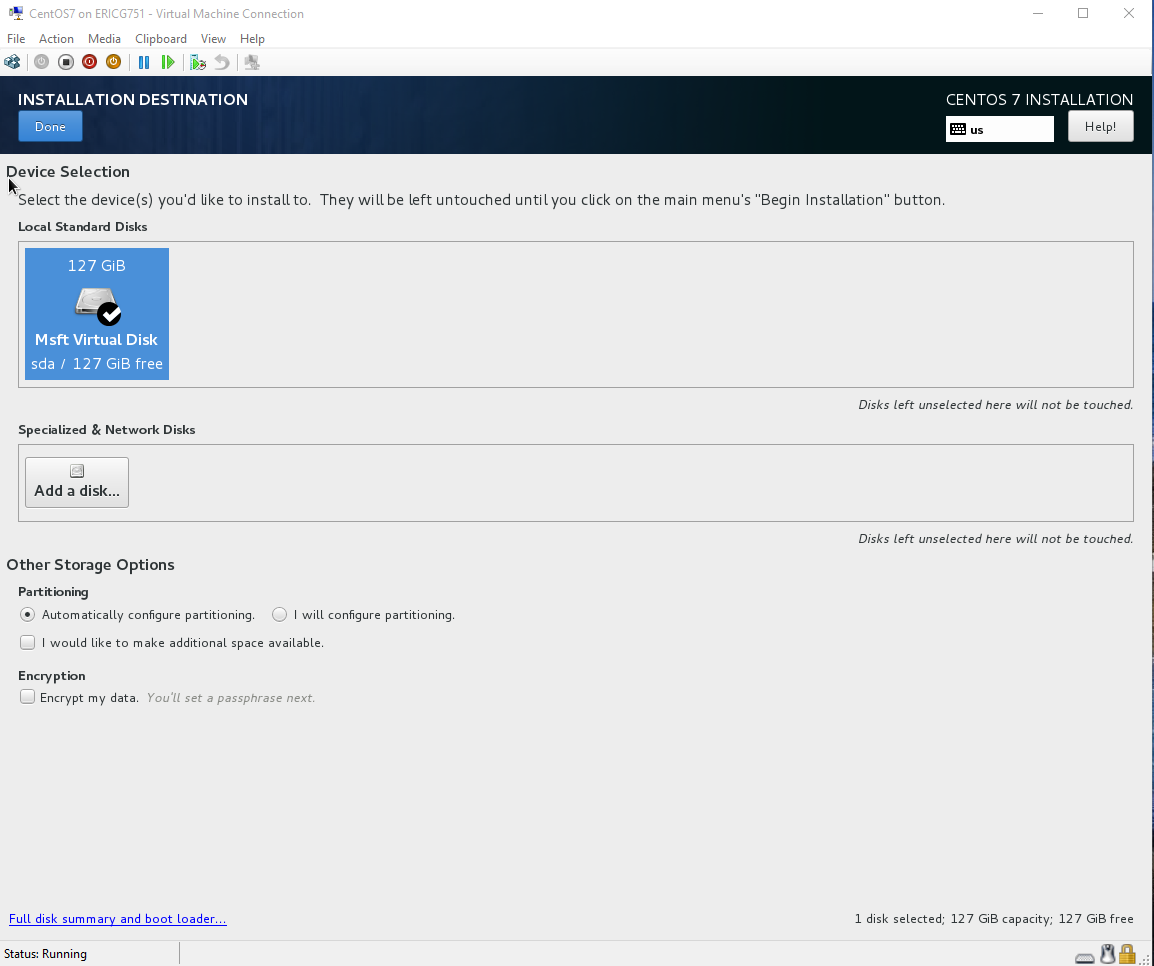1154x966 pixels.
Task: Open the File menu
Action: click(x=15, y=39)
